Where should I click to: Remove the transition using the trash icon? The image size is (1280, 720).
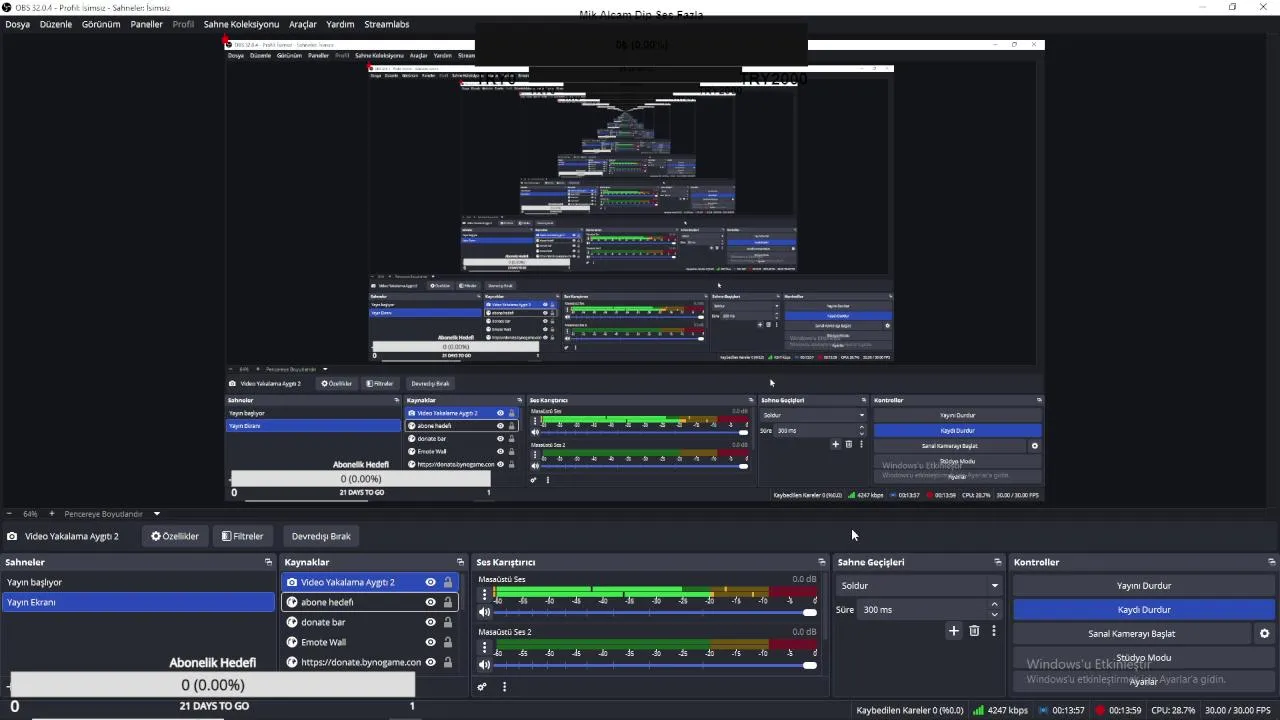coord(974,631)
